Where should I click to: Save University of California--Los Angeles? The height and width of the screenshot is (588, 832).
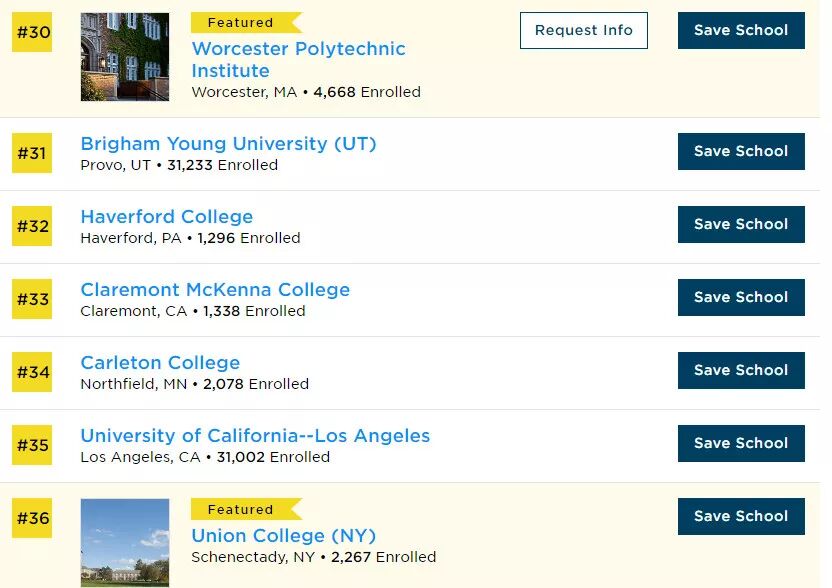click(x=741, y=443)
